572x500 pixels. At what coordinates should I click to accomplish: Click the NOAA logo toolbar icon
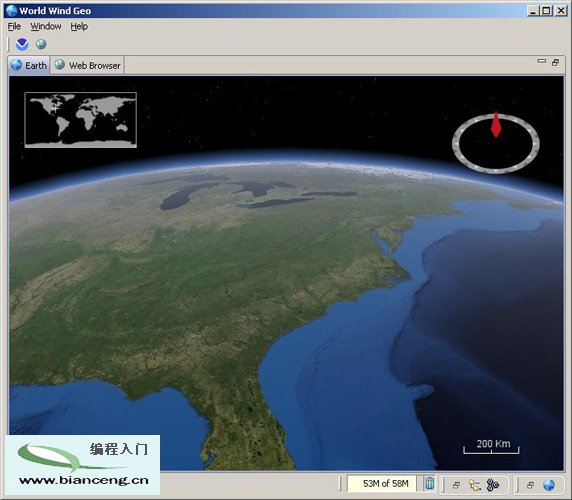coord(22,44)
